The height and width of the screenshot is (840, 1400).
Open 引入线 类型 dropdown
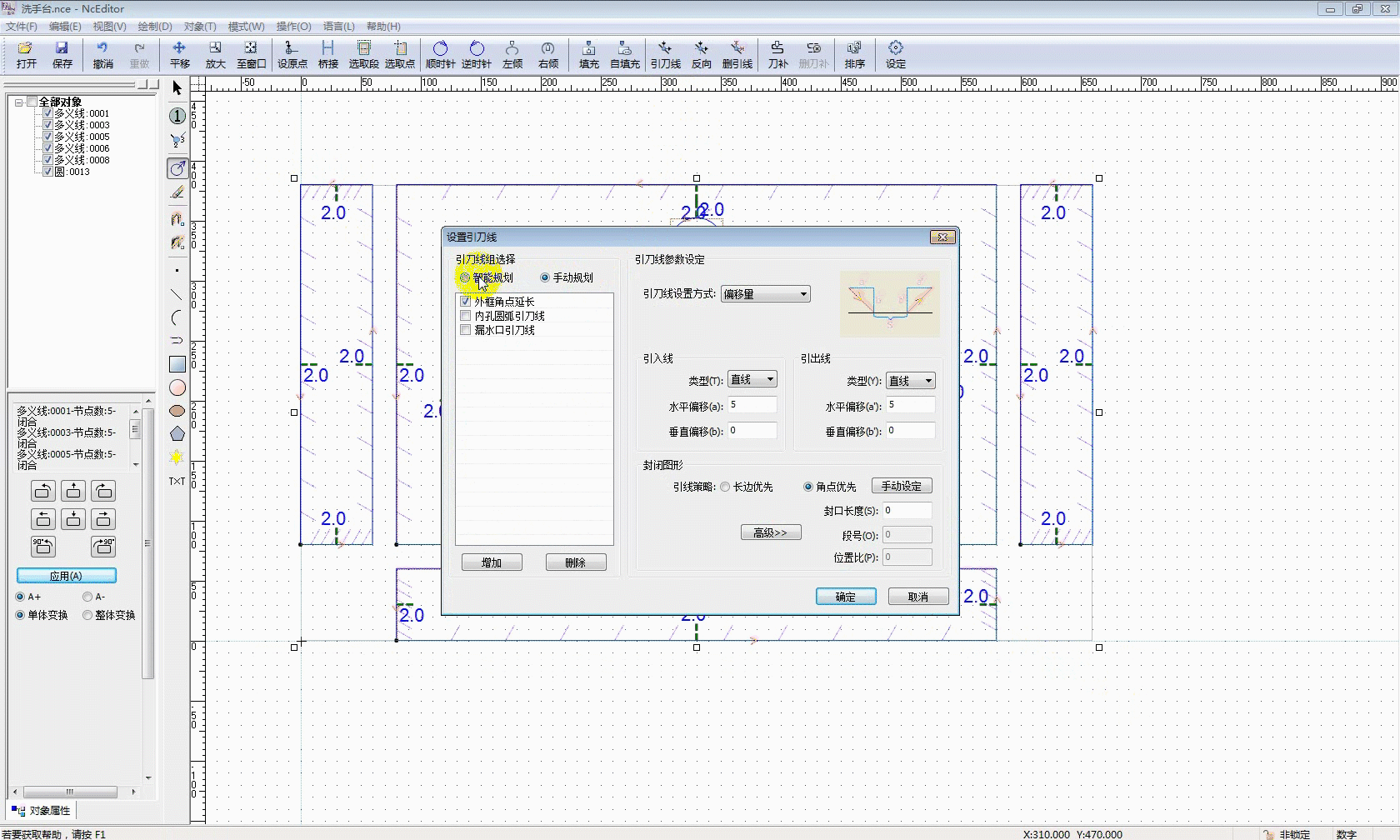pos(752,380)
